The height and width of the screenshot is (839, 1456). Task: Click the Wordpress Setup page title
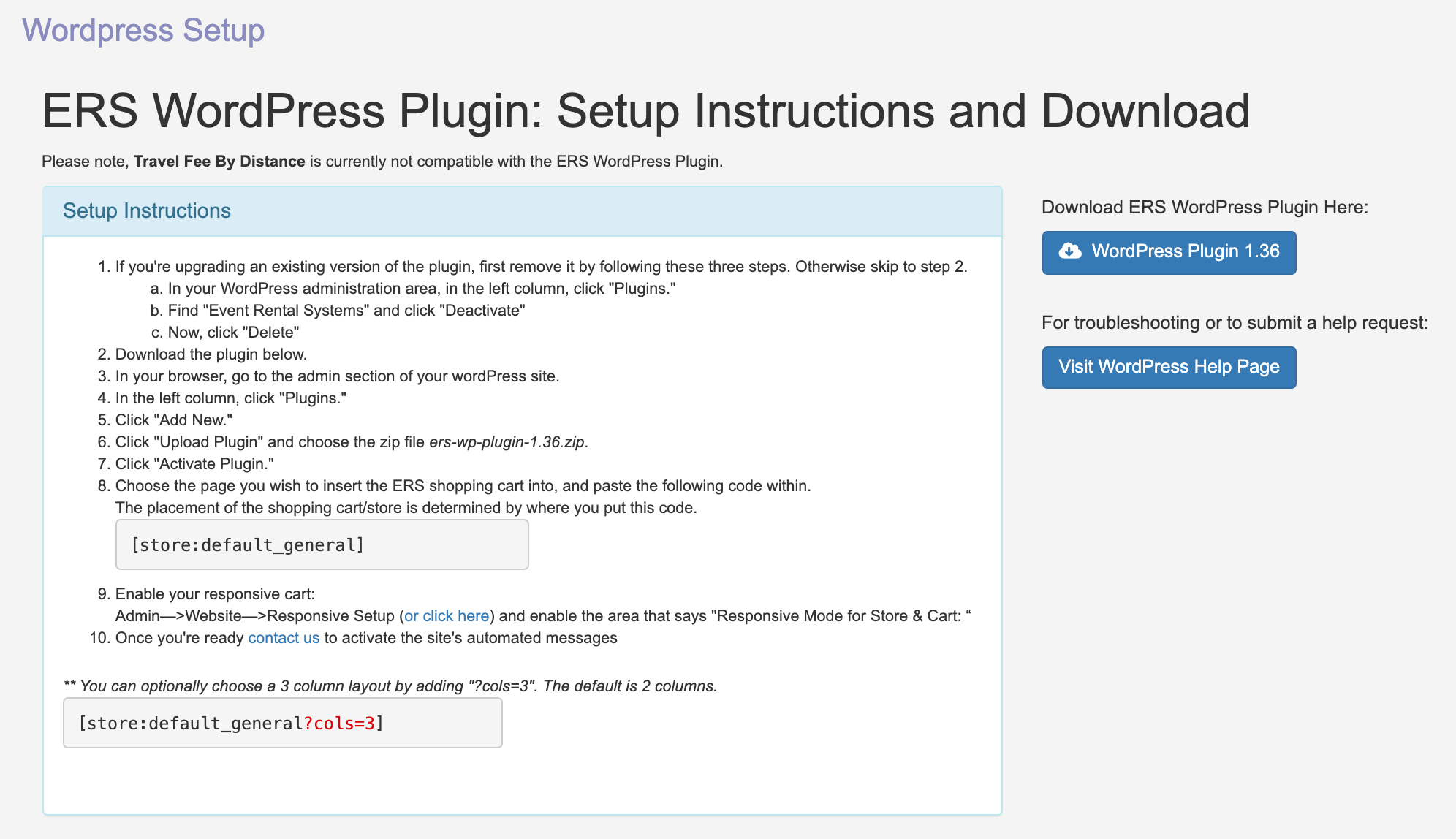point(143,30)
